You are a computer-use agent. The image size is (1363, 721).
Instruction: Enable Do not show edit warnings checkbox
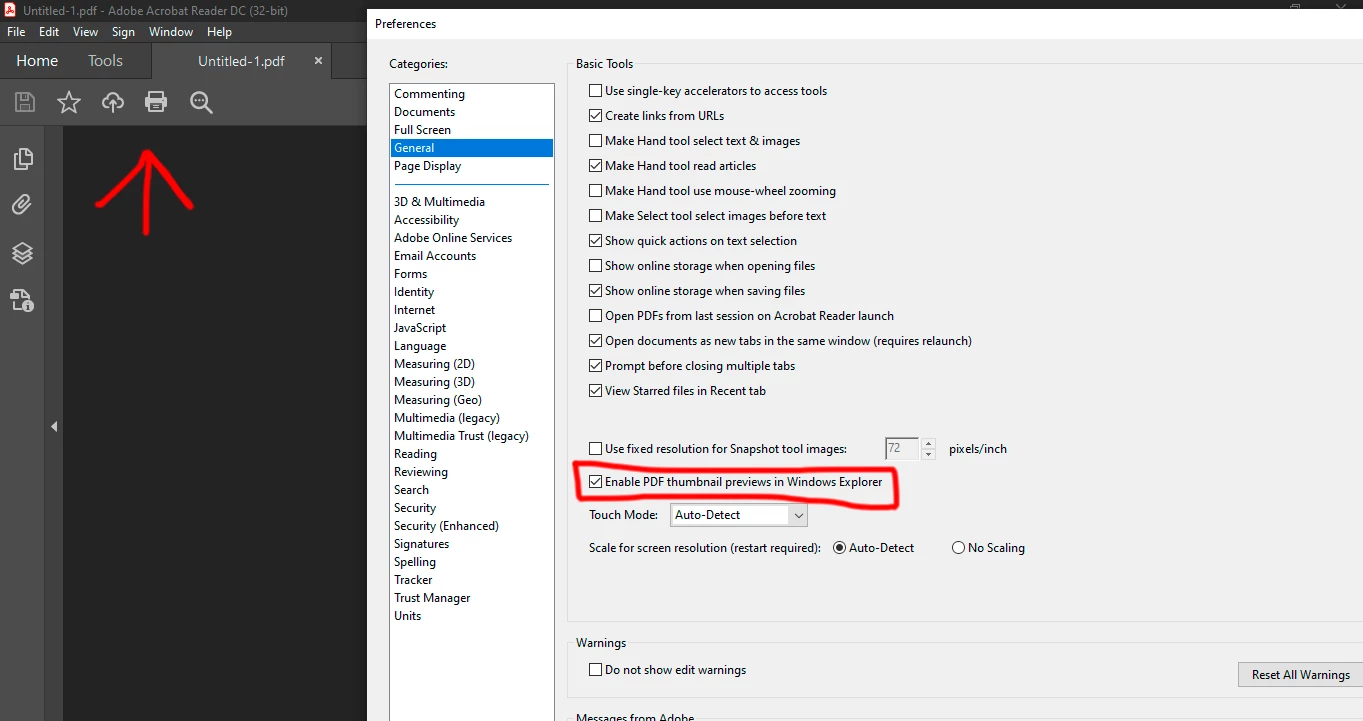[x=596, y=670]
